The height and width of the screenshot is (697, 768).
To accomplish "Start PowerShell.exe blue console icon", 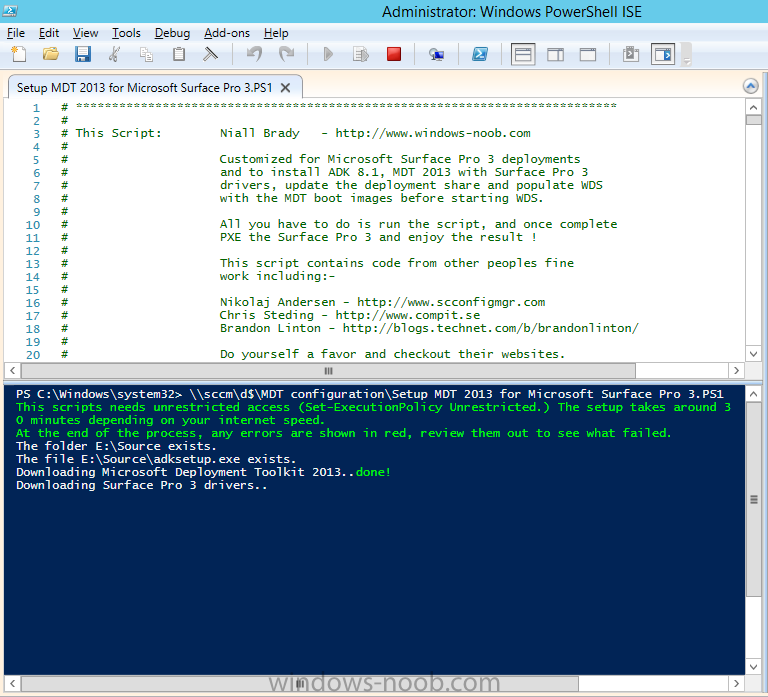I will pyautogui.click(x=480, y=54).
